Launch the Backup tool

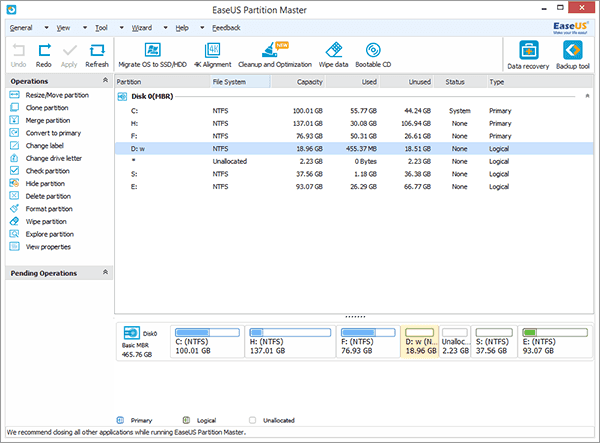[x=571, y=53]
